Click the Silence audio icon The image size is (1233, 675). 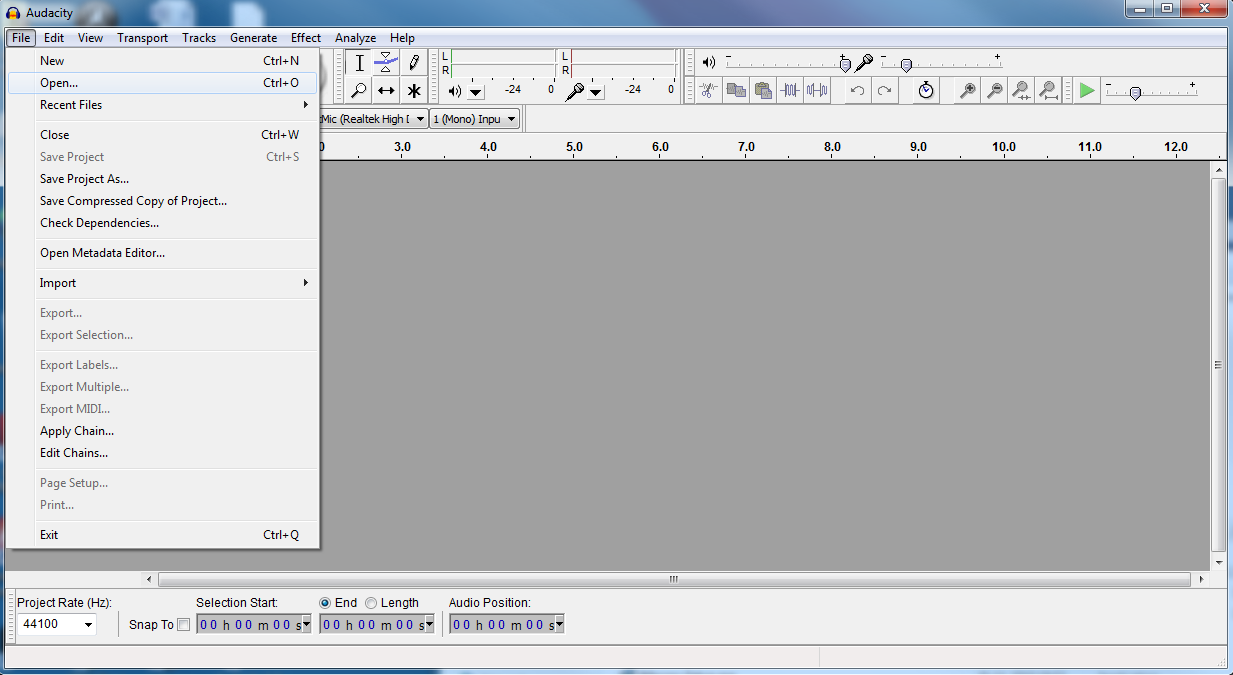[x=817, y=90]
